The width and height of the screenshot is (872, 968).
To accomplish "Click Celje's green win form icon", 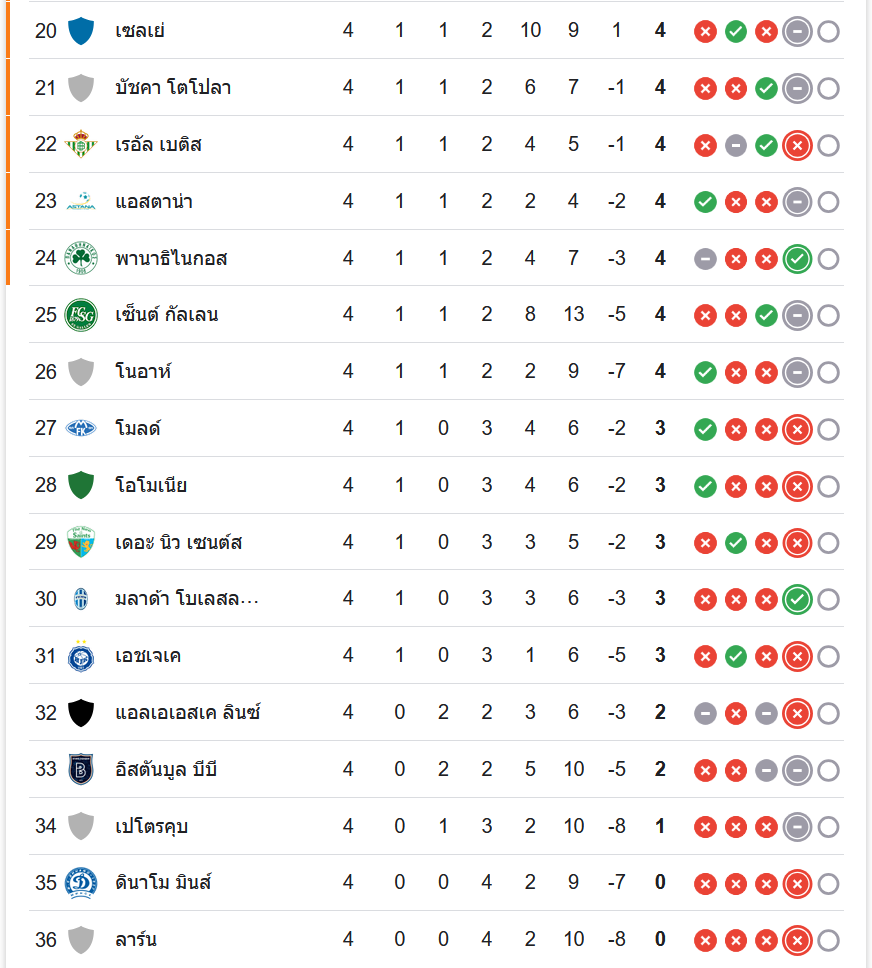I will (736, 31).
